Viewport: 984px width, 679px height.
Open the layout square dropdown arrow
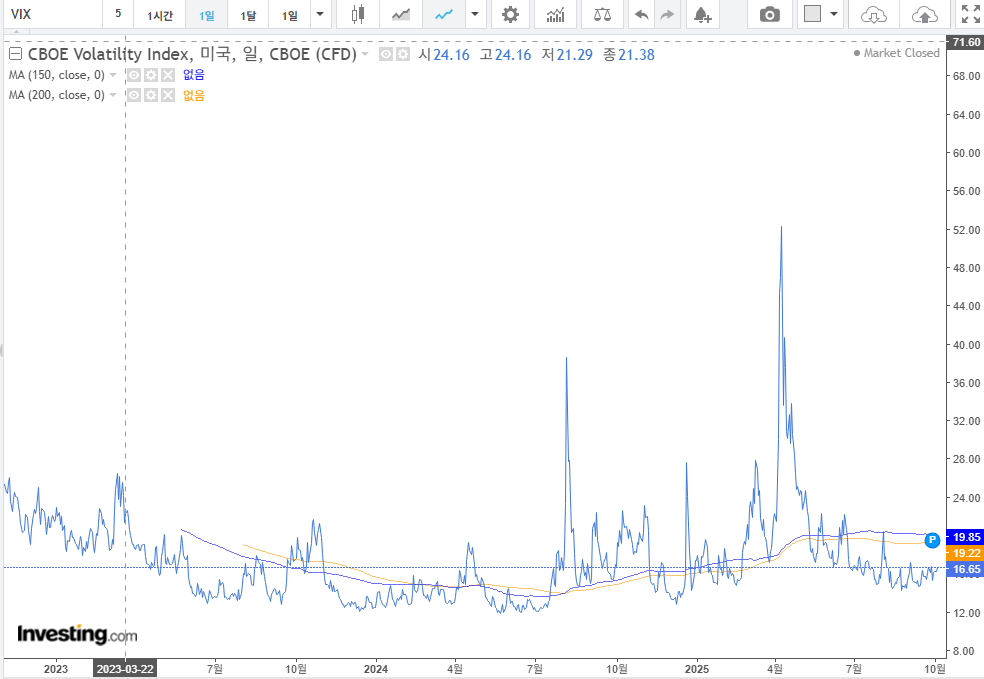(x=834, y=14)
